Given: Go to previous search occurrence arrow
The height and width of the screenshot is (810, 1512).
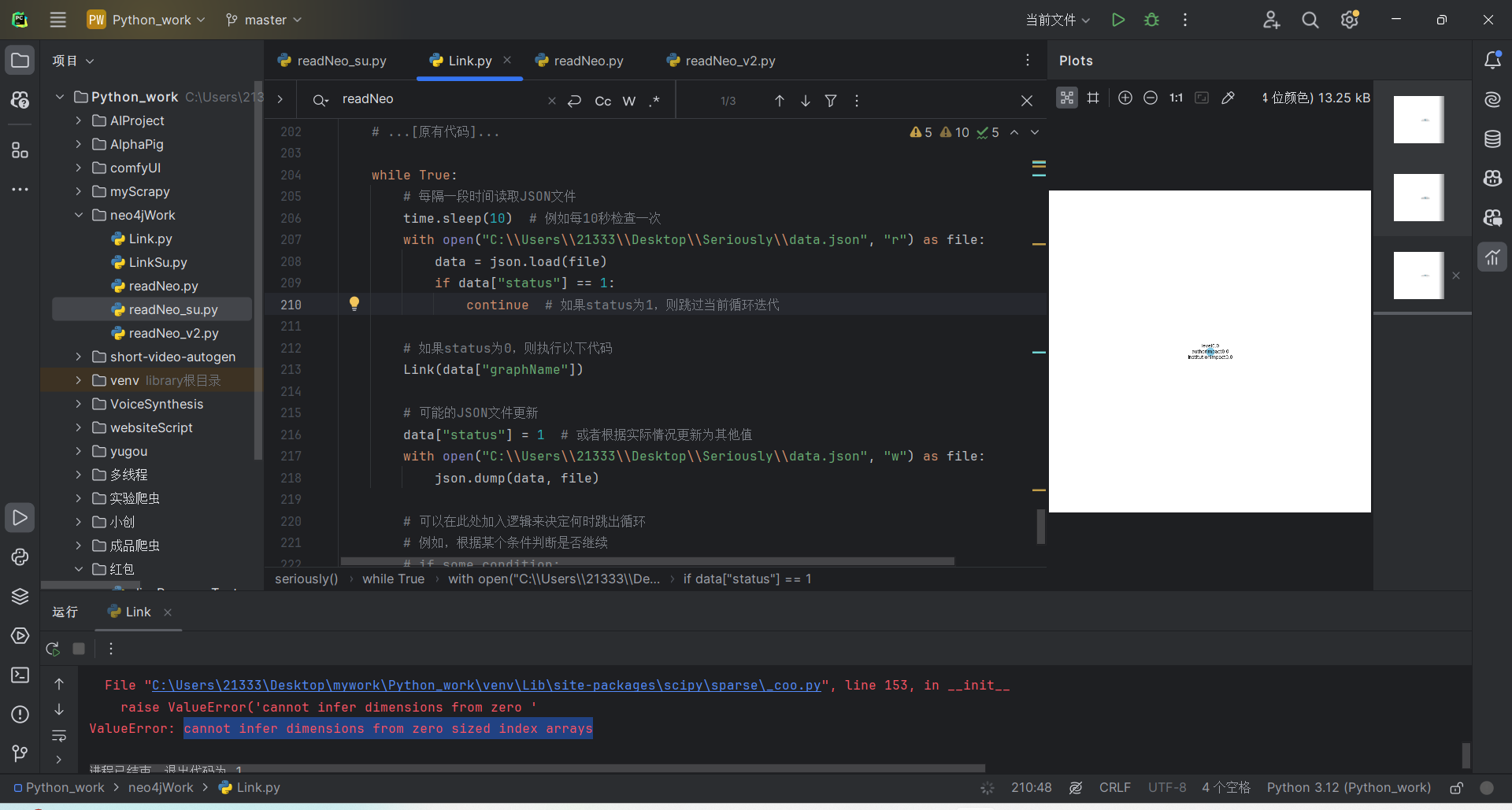Looking at the screenshot, I should pyautogui.click(x=780, y=101).
